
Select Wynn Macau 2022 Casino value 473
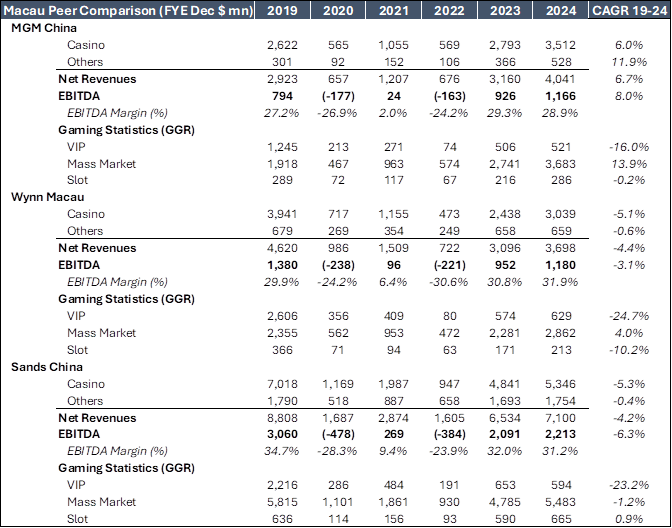click(449, 214)
